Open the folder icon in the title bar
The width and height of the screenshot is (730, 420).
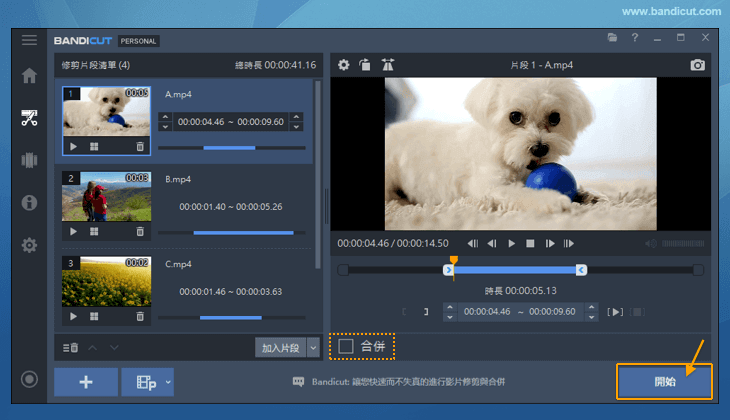612,38
